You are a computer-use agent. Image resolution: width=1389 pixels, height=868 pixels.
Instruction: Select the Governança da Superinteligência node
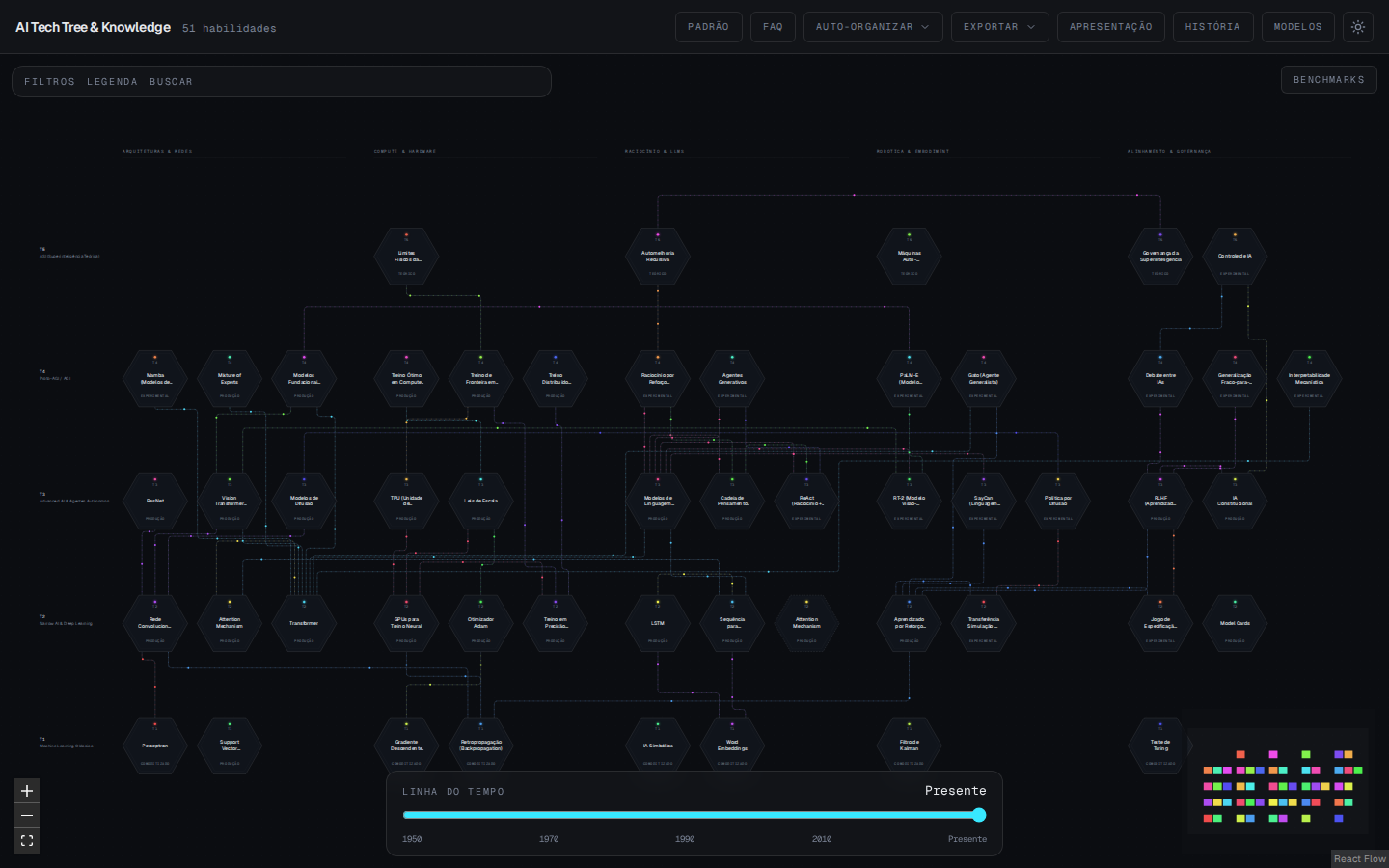point(1160,257)
